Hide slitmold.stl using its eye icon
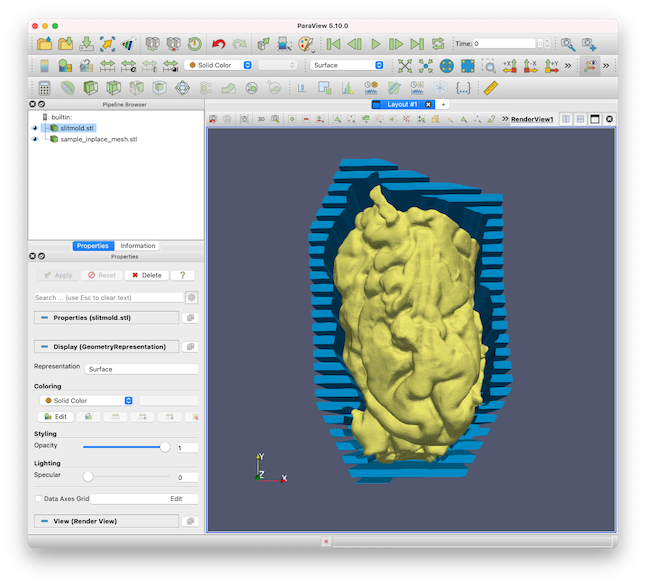The width and height of the screenshot is (646, 585). [35, 128]
